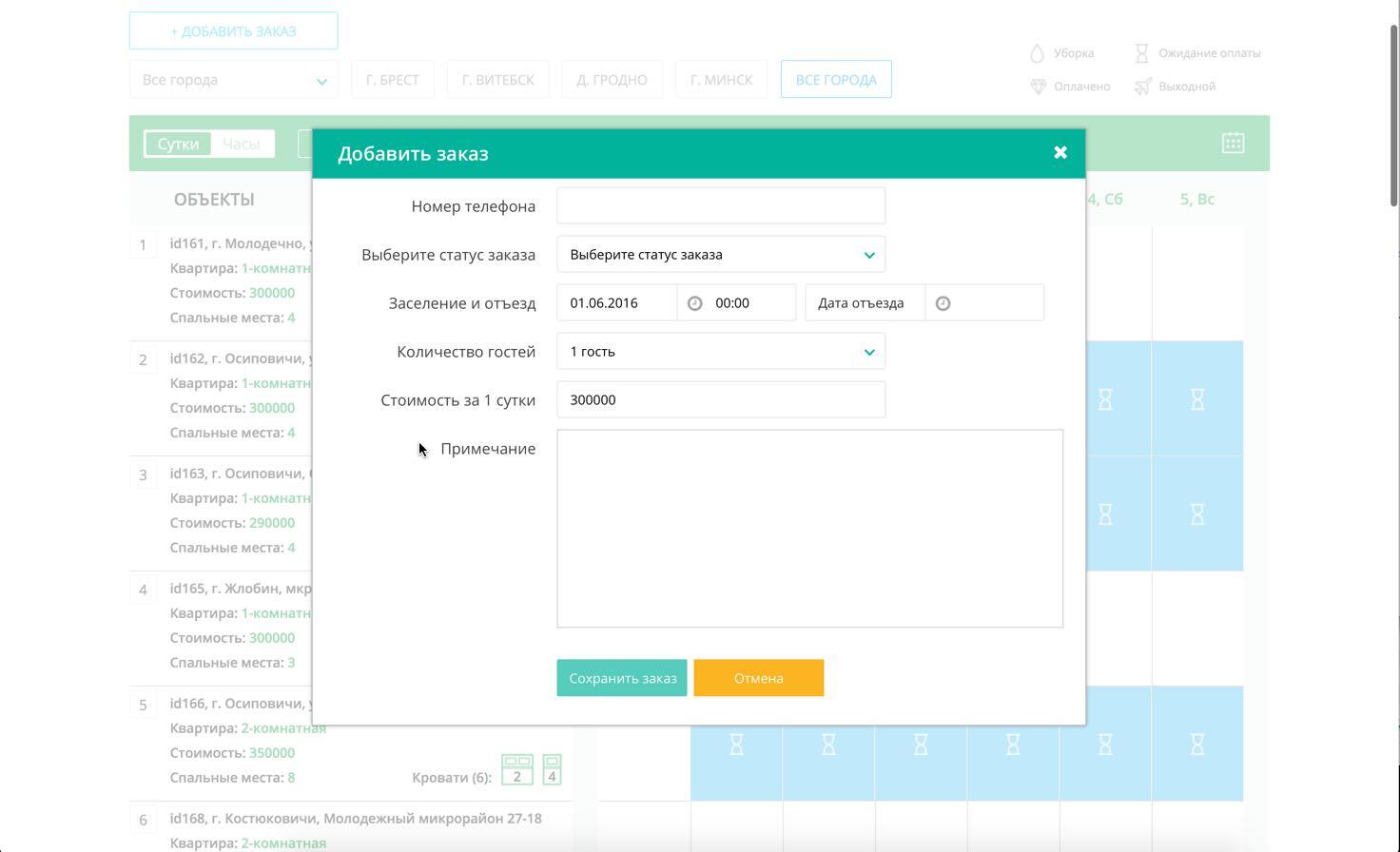
Task: Click the clock icon beside the 00:00 time
Action: tap(694, 302)
